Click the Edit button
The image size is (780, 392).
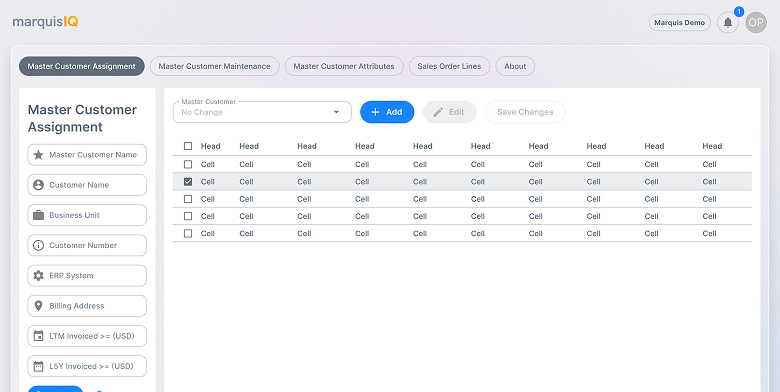[450, 112]
